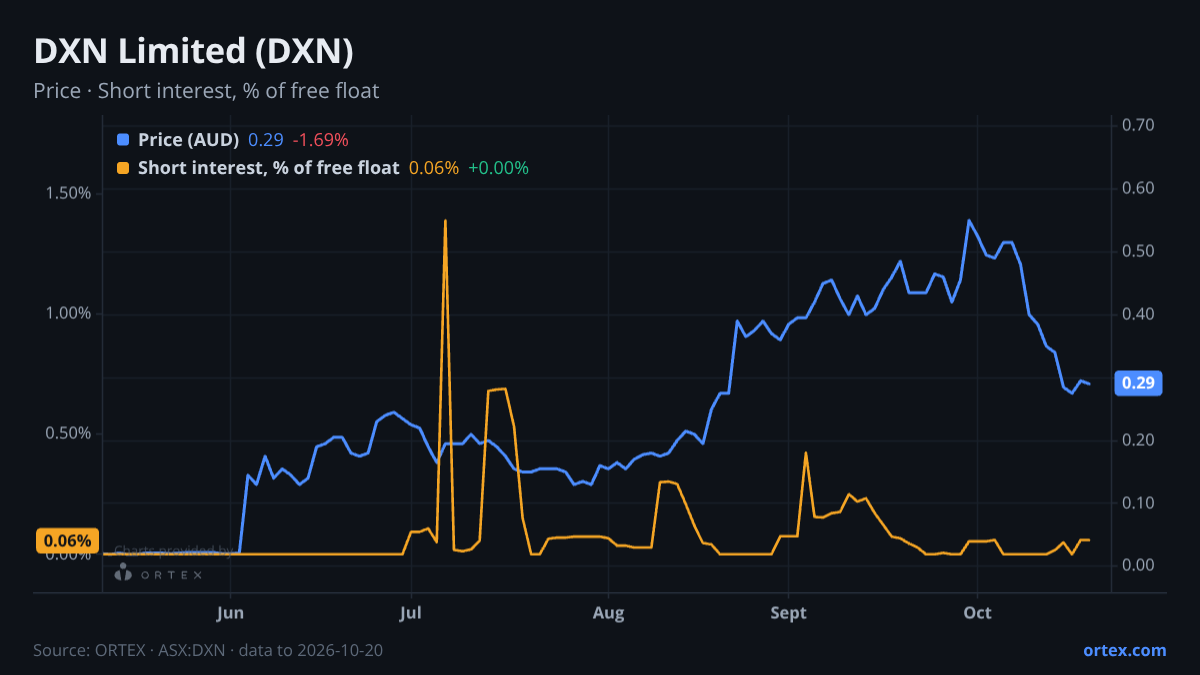Click the 0.50% left axis label
The width and height of the screenshot is (1200, 675).
tap(68, 434)
